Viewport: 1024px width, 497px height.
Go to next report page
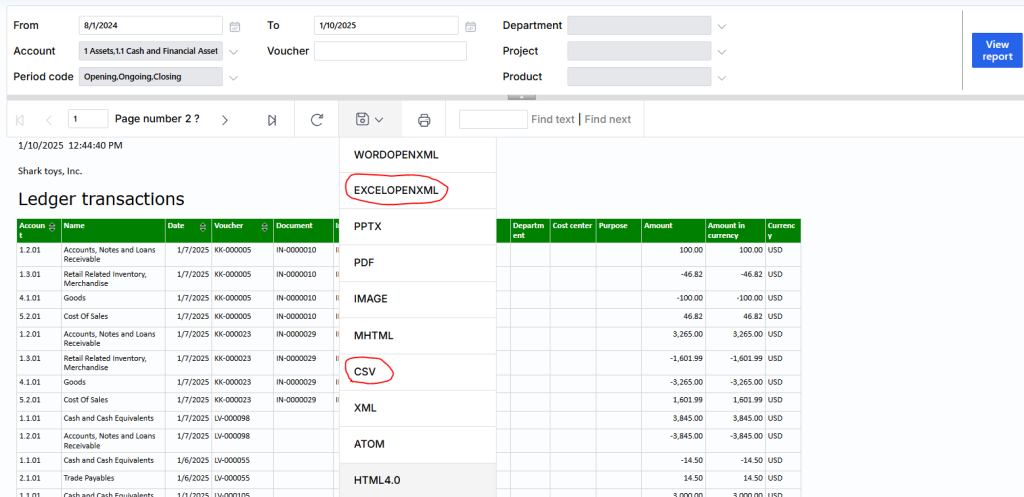coord(225,120)
